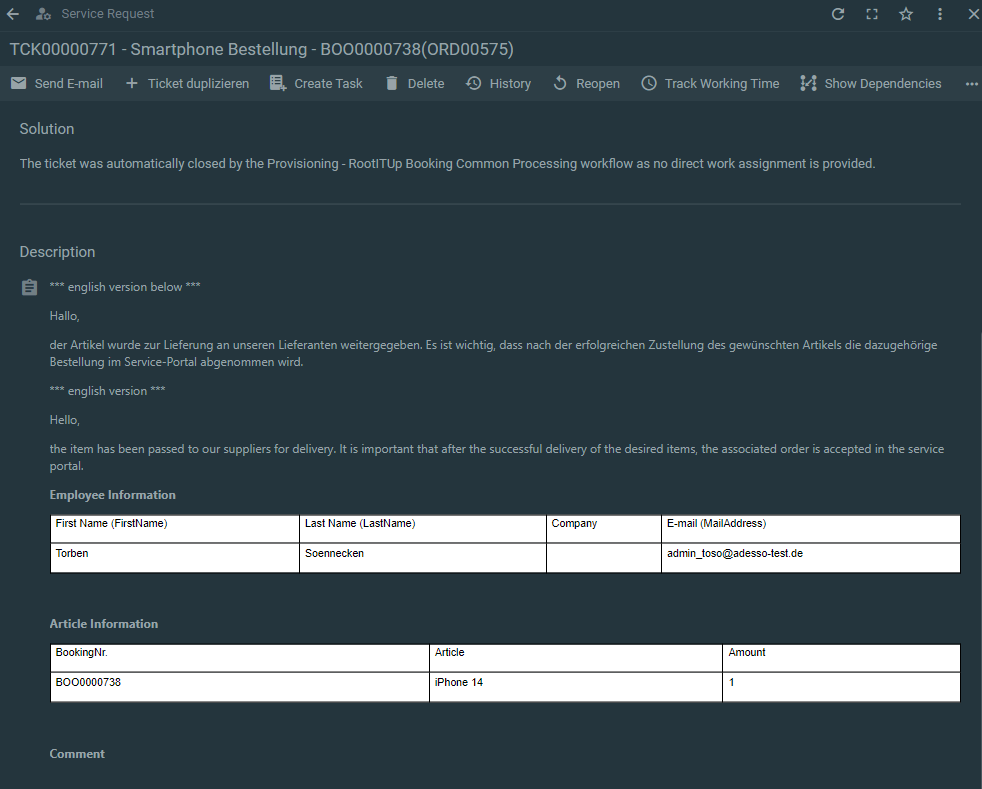Click email admin_toso@adesso-test.de
This screenshot has width=982, height=789.
pyautogui.click(x=735, y=553)
